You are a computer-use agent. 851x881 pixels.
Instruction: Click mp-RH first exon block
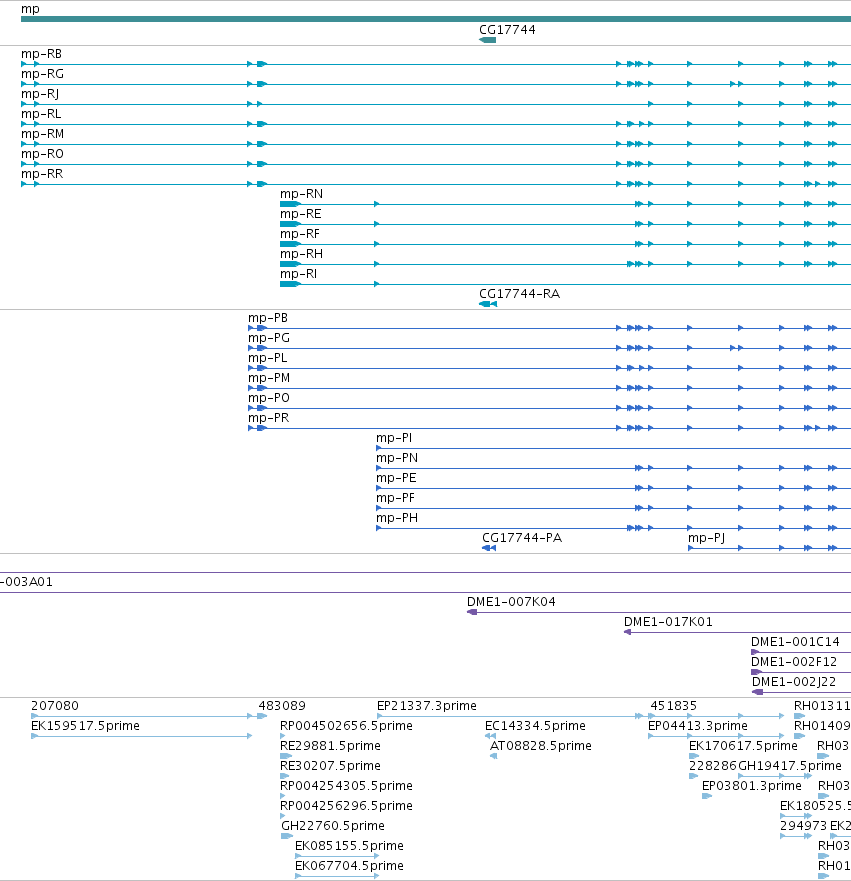click(290, 264)
